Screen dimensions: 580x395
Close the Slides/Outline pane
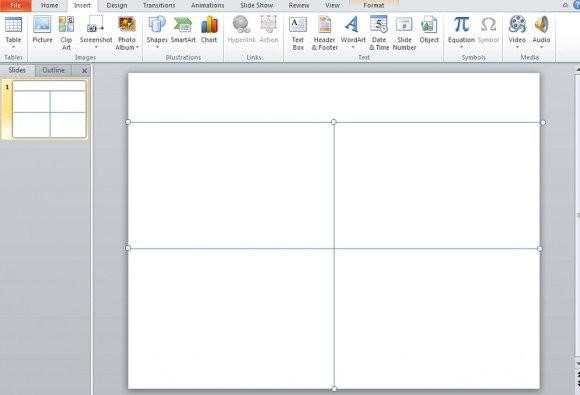84,70
